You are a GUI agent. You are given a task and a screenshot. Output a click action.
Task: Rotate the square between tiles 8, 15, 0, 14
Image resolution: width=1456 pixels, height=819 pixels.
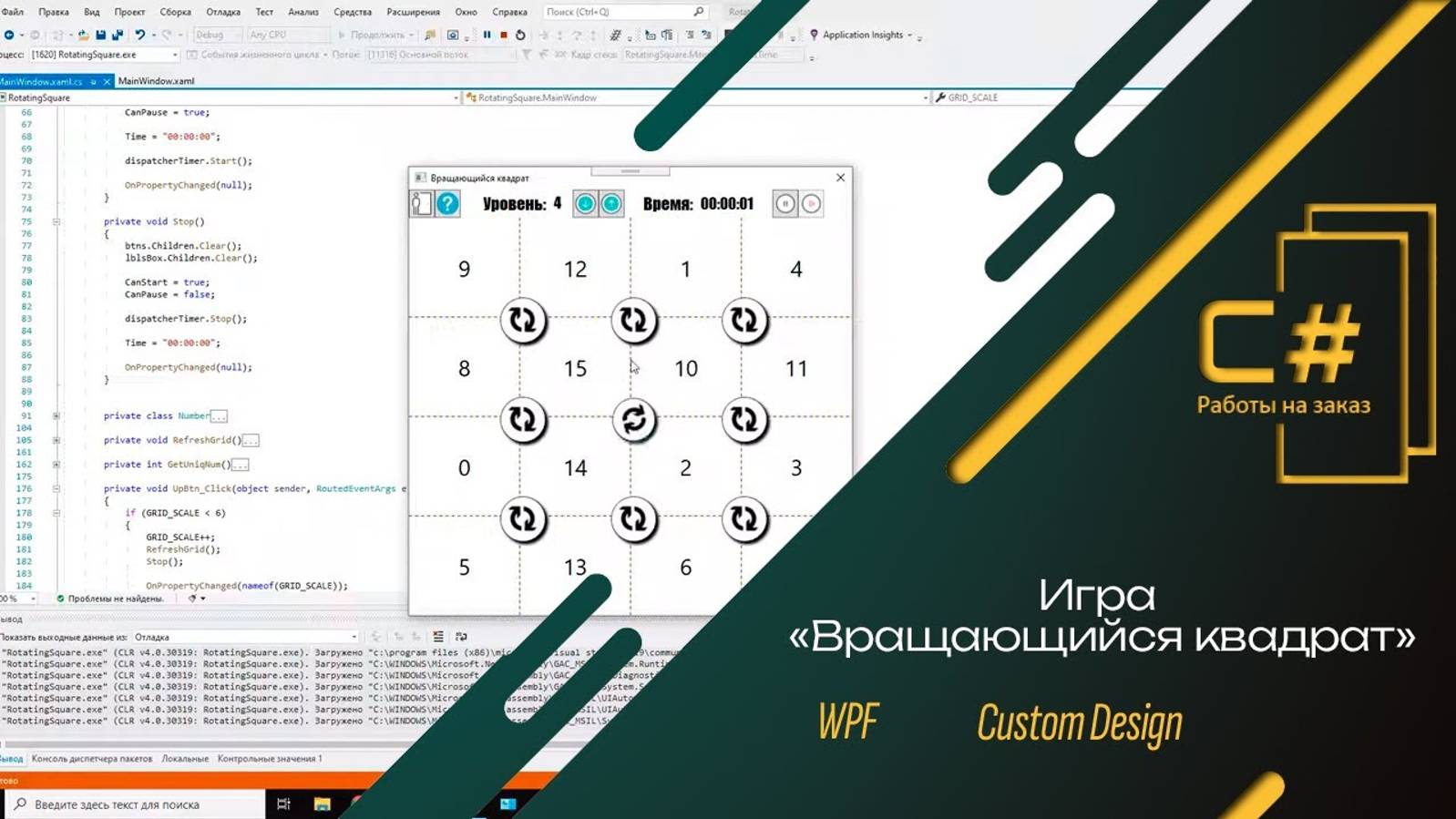pyautogui.click(x=523, y=419)
